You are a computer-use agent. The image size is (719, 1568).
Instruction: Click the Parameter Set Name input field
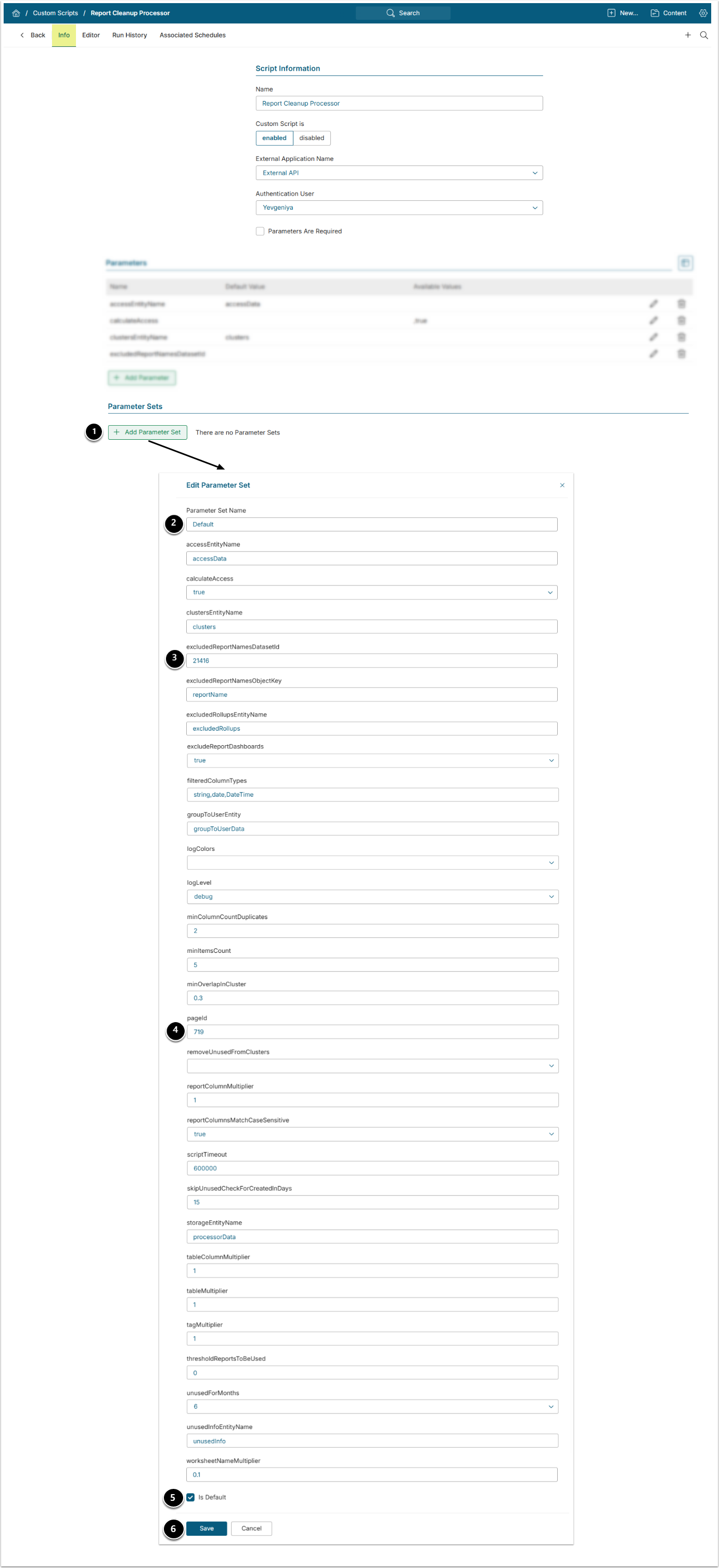pos(371,524)
